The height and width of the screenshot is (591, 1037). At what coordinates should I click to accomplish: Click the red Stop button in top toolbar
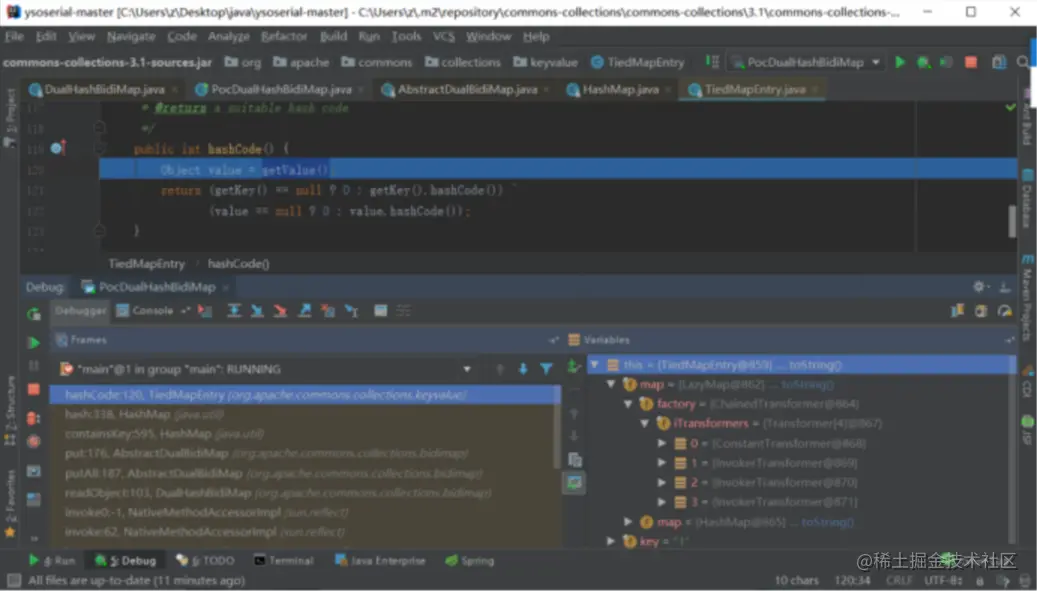pyautogui.click(x=971, y=62)
